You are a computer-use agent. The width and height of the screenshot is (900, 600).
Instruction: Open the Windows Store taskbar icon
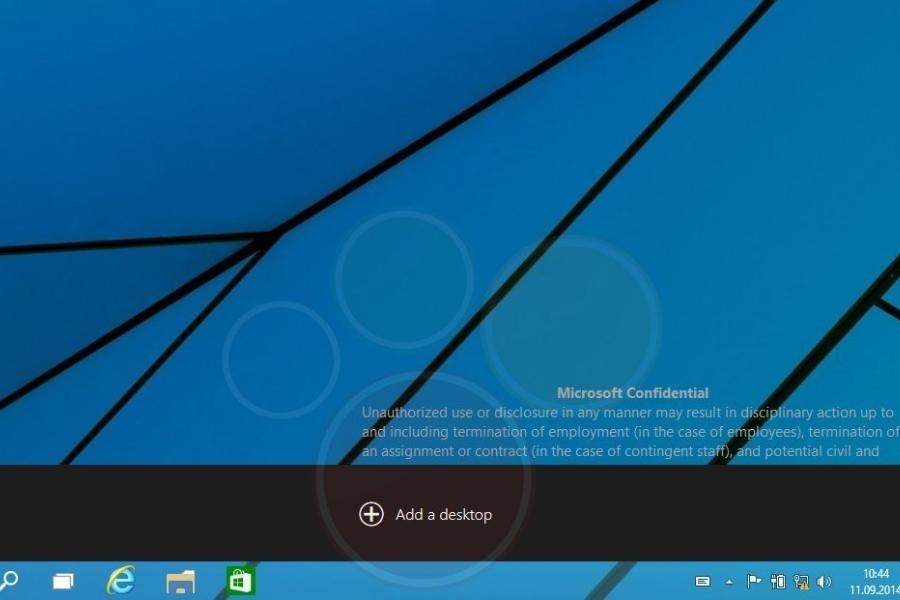[240, 580]
